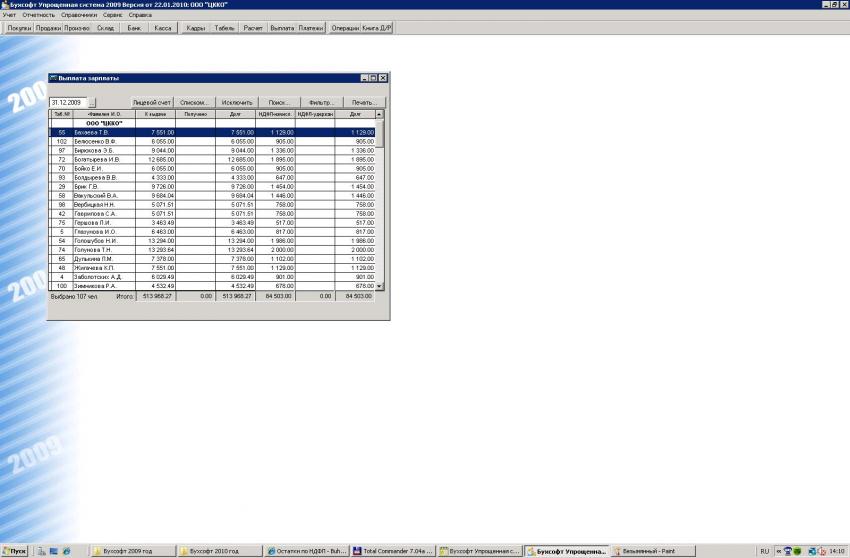
Task: Click the Исключить button
Action: coord(237,102)
